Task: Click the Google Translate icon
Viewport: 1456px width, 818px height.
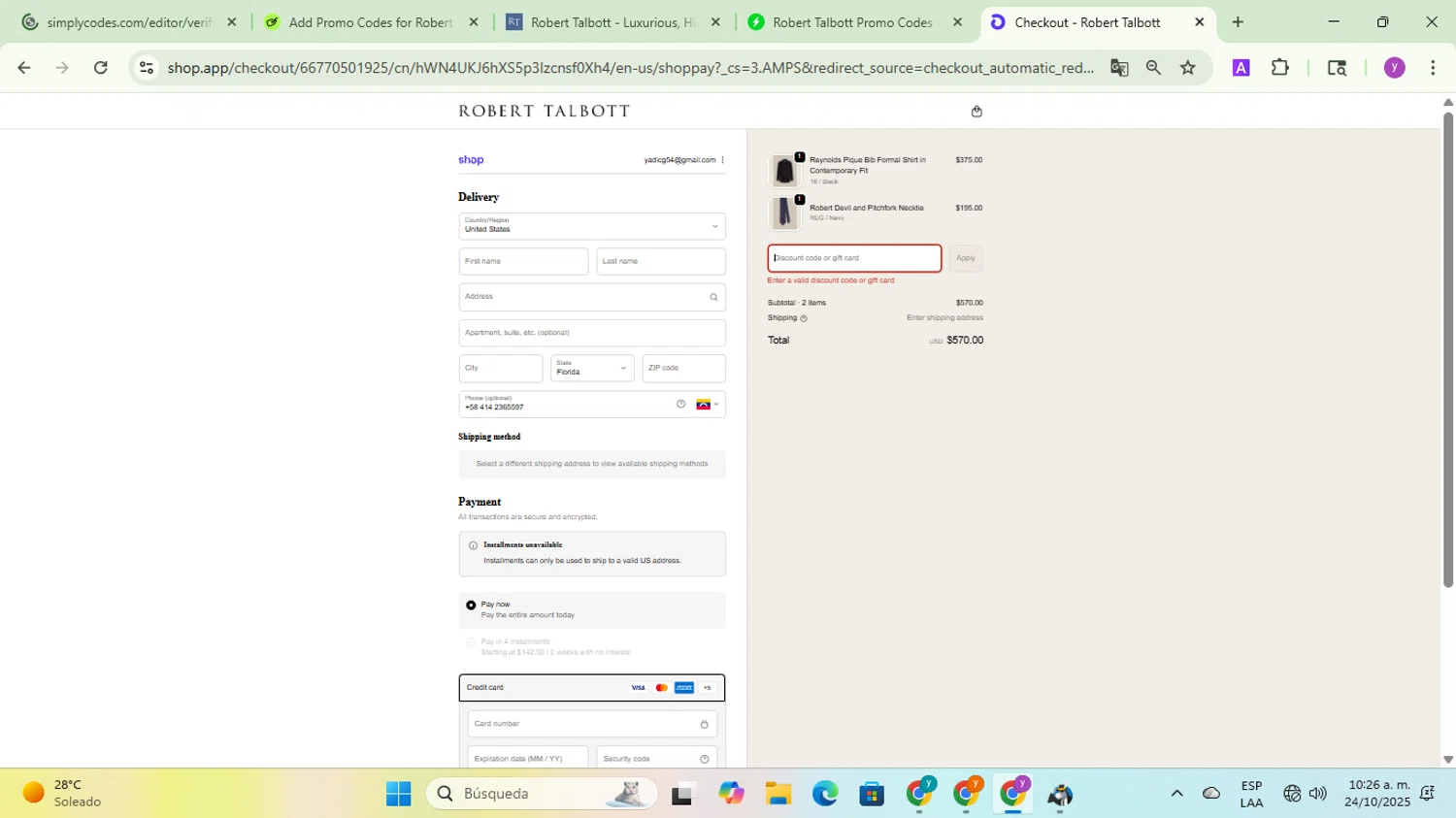Action: (x=1119, y=68)
